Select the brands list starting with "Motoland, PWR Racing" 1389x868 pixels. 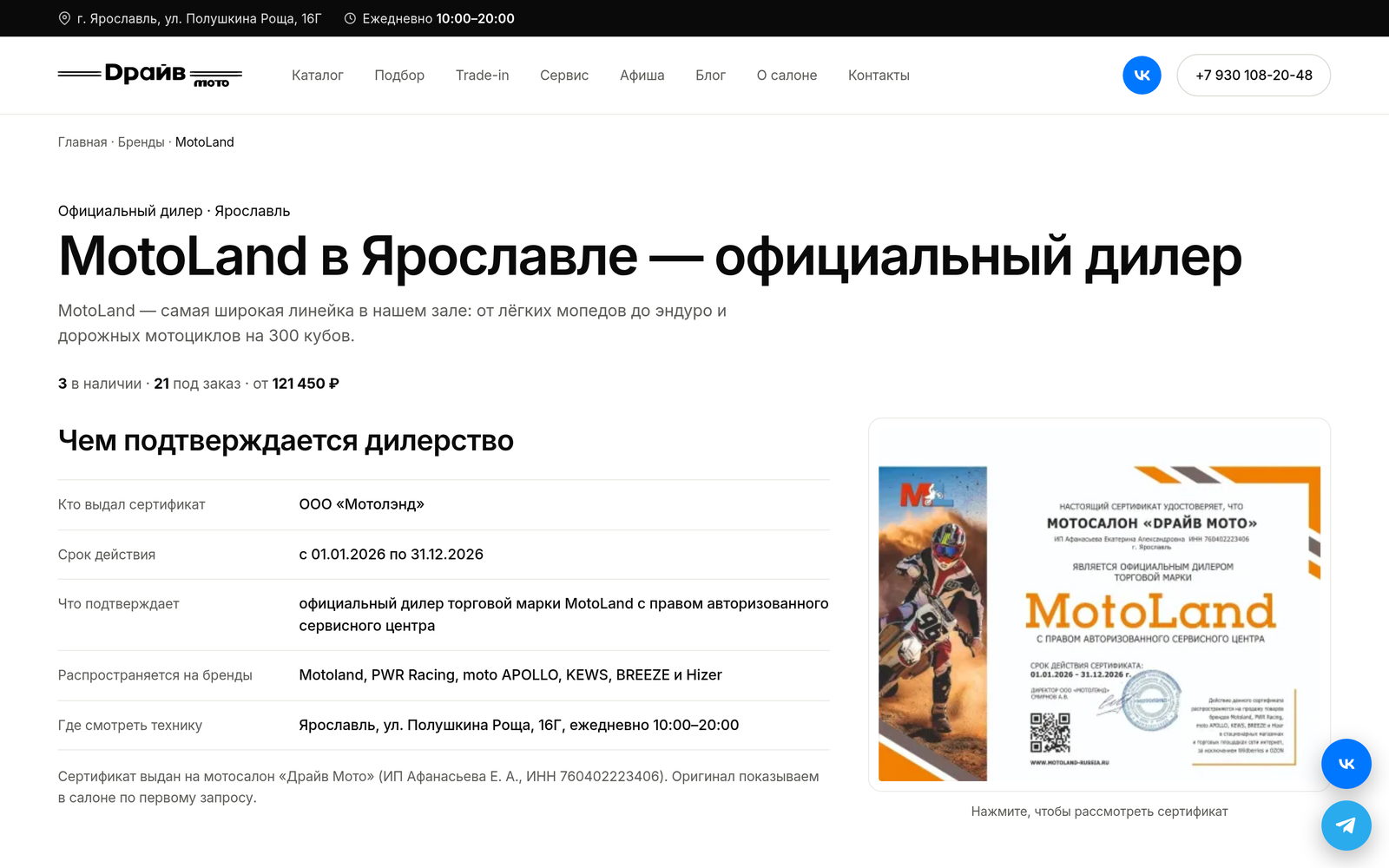tap(510, 675)
